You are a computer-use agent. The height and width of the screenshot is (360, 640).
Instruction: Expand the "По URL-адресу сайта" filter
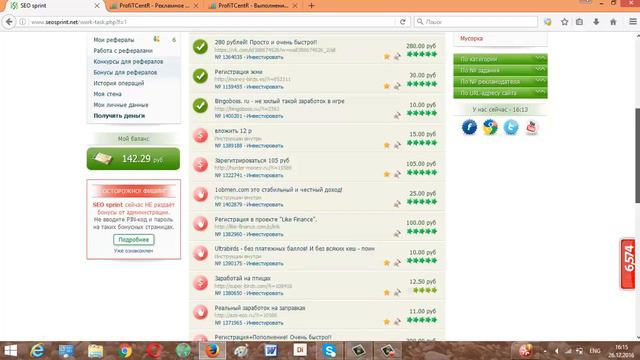tap(500, 93)
